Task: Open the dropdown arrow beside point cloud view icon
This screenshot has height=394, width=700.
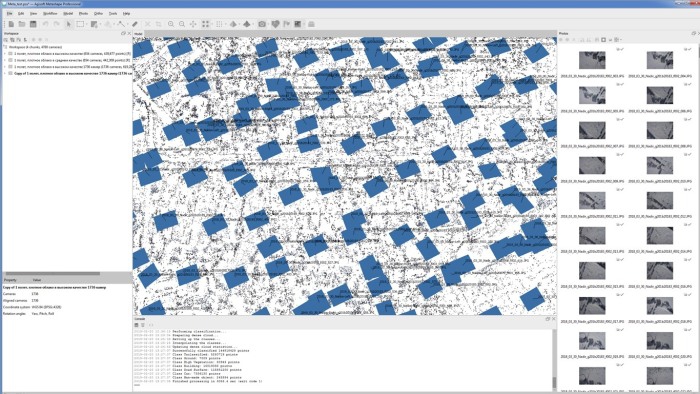Action: [212, 24]
